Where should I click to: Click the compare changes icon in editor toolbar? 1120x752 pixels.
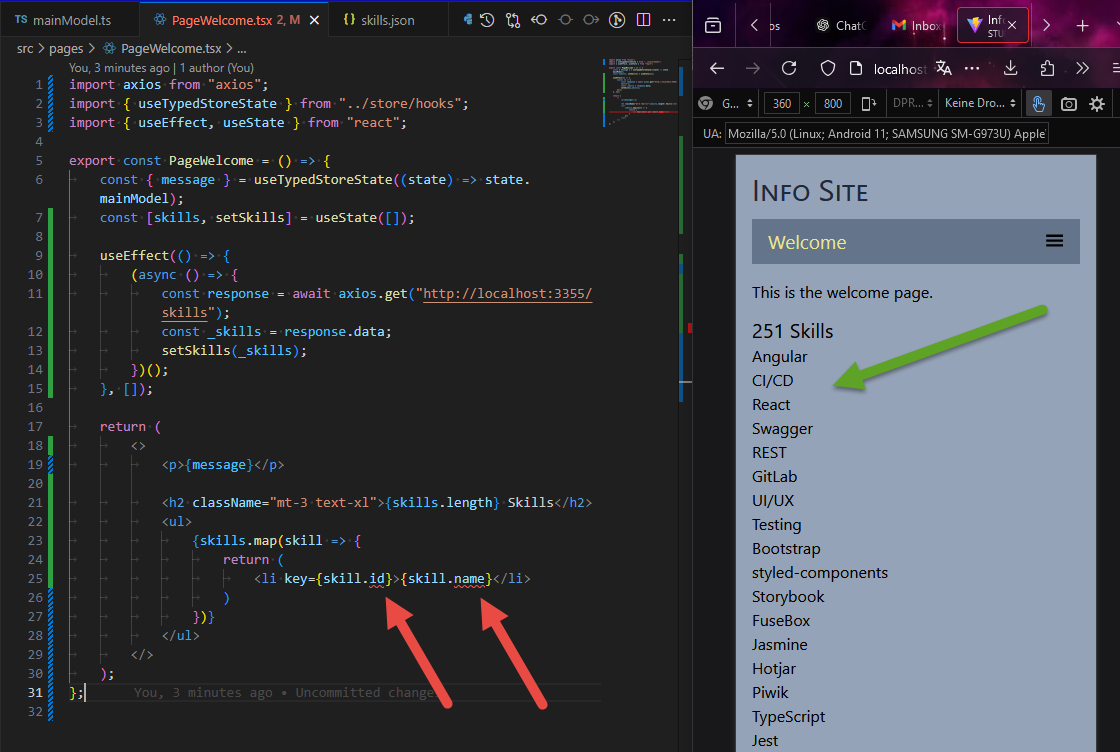point(513,20)
